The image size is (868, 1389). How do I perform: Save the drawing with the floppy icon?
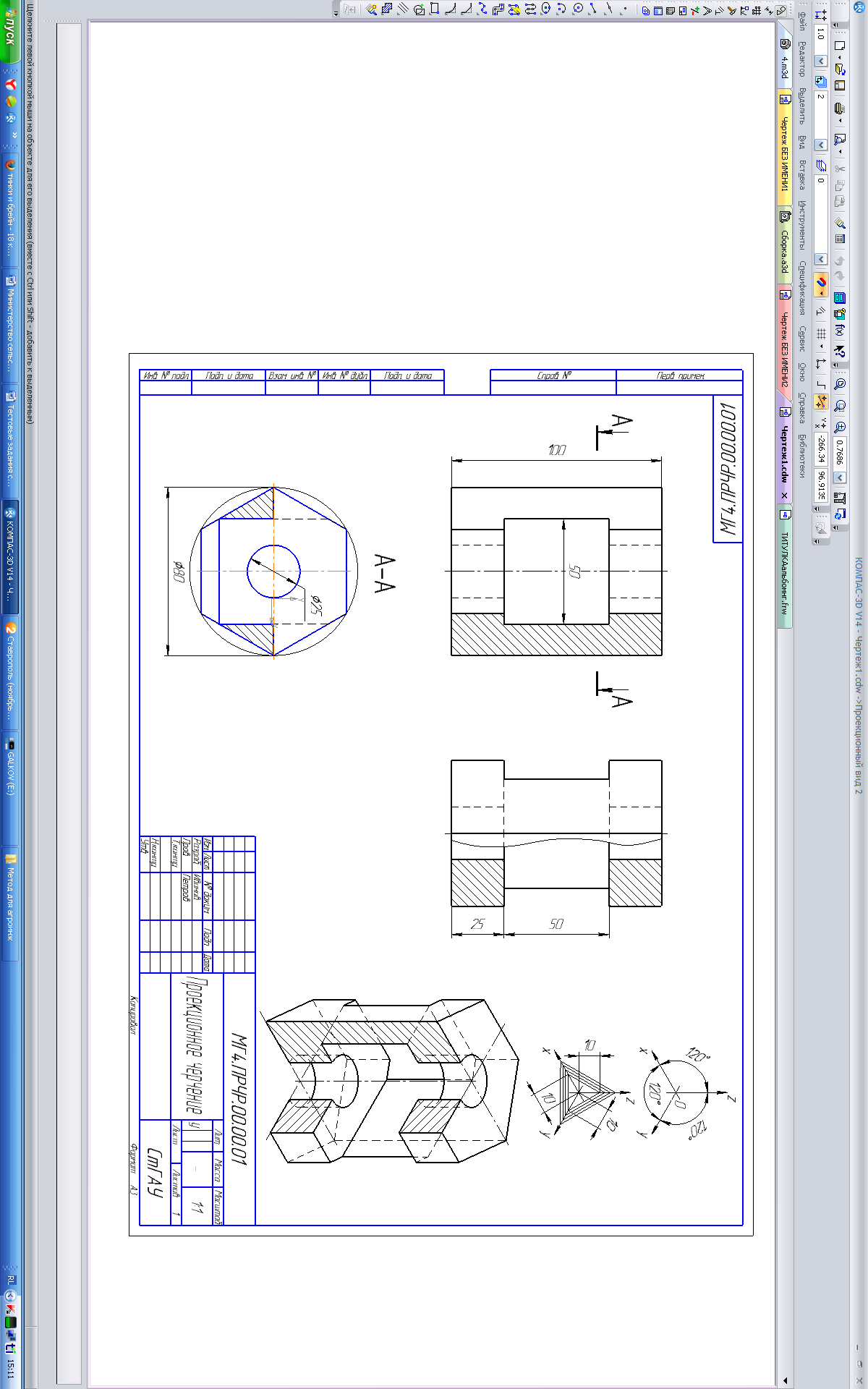point(840,85)
